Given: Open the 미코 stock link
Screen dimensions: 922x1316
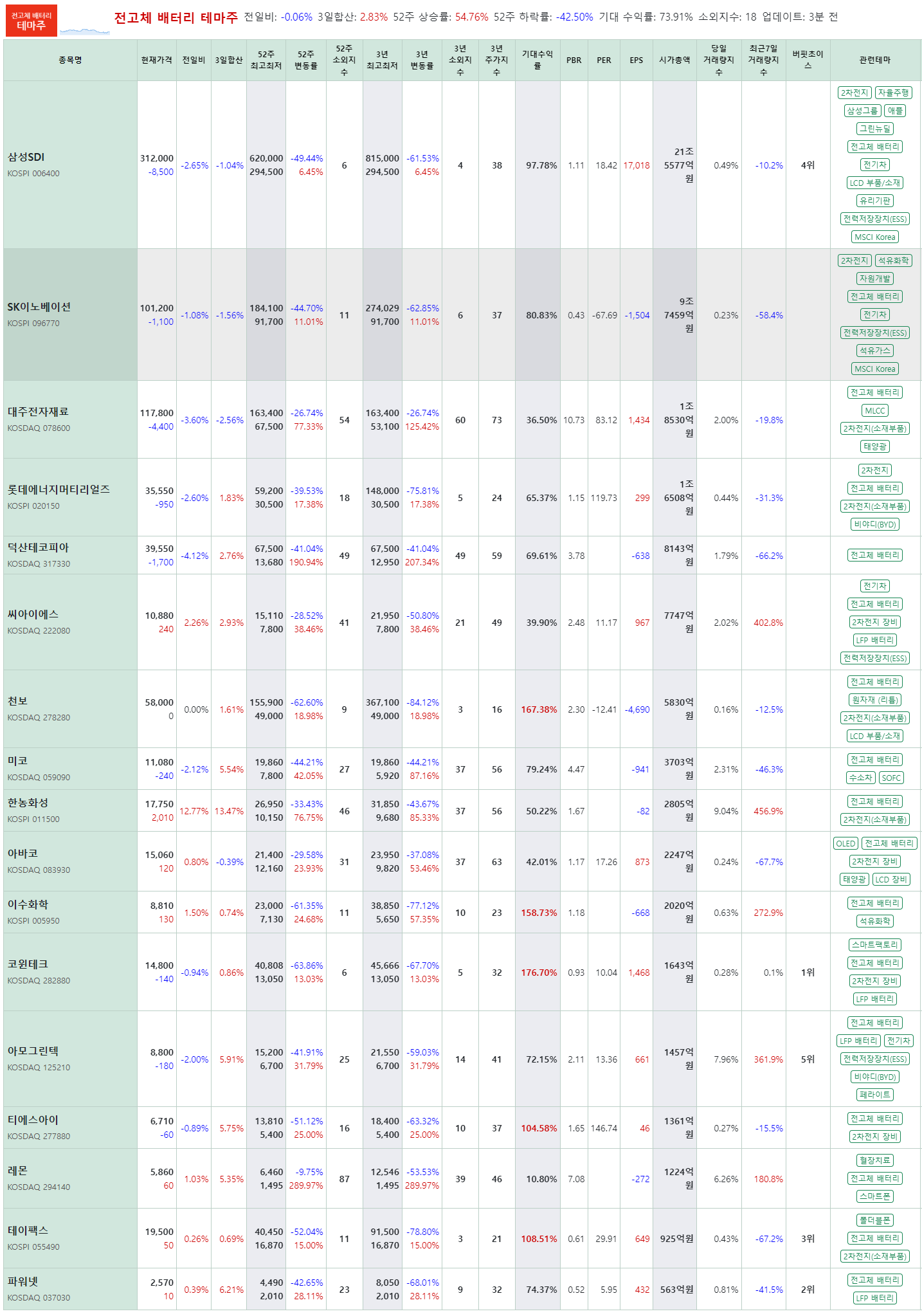Looking at the screenshot, I should point(17,761).
